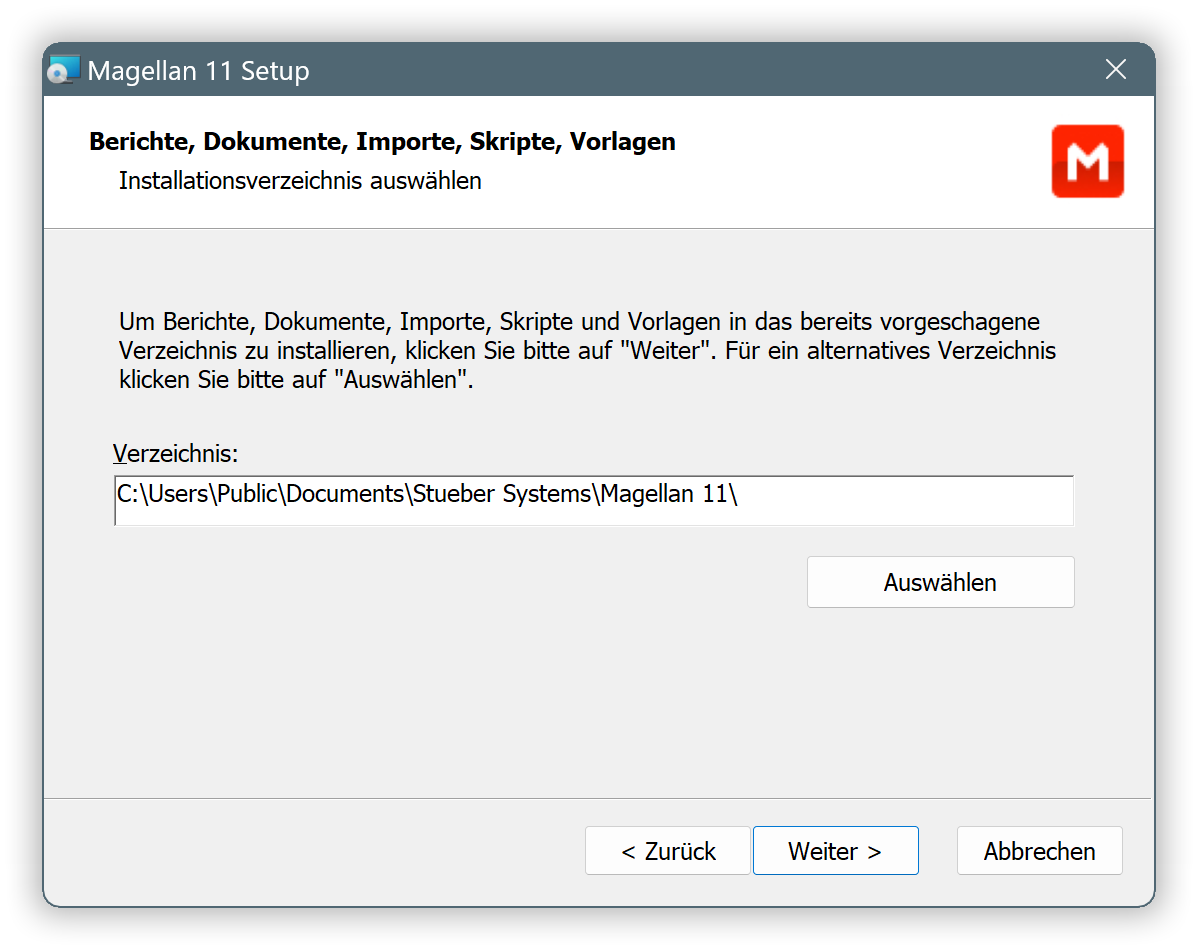Close the Magellan 11 Setup window
The width and height of the screenshot is (1198, 950).
1115,70
